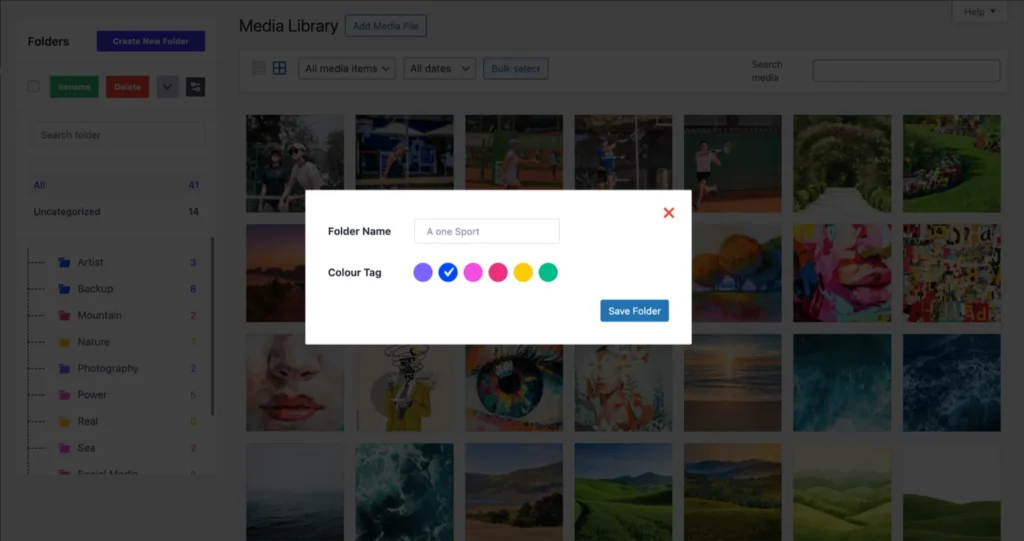Switch to list view icon

259,68
